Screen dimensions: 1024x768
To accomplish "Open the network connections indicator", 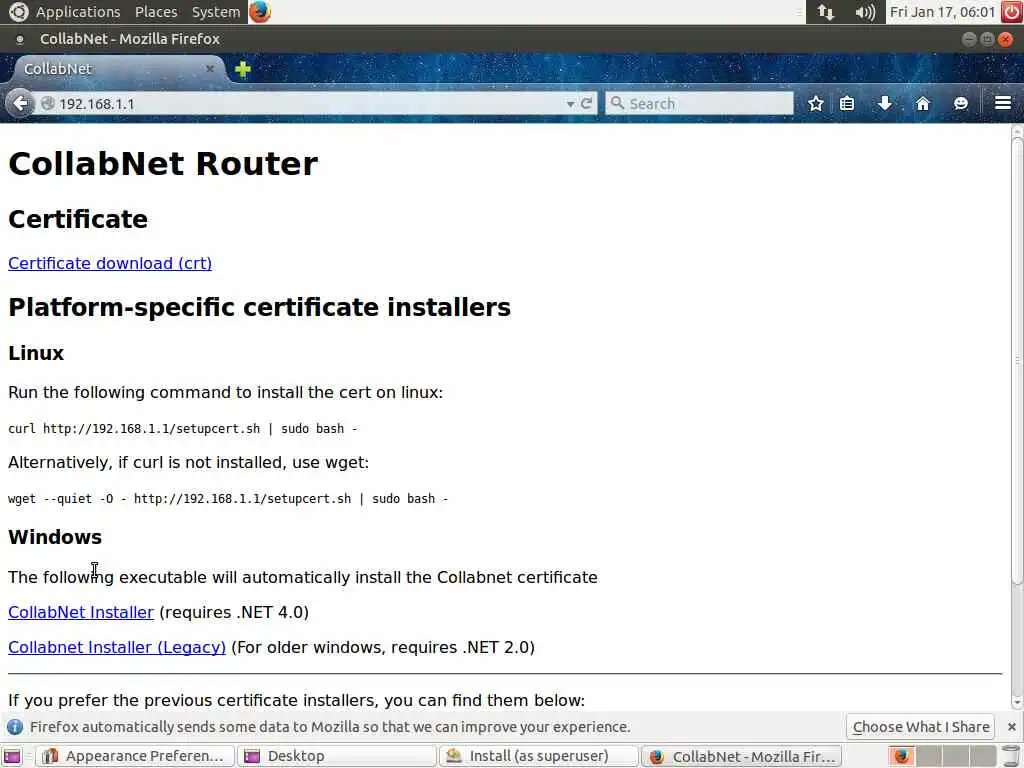I will [x=826, y=12].
